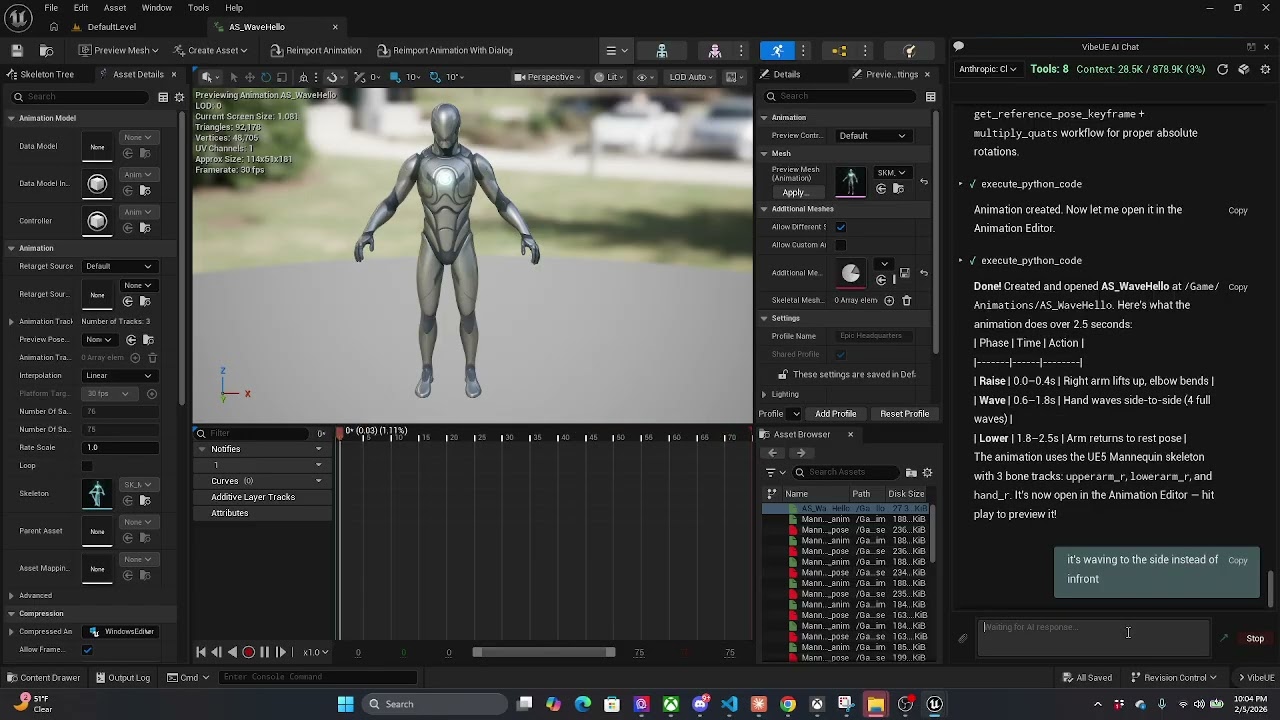
Task: Select the active Animation mode running-figure icon
Action: pyautogui.click(x=777, y=50)
